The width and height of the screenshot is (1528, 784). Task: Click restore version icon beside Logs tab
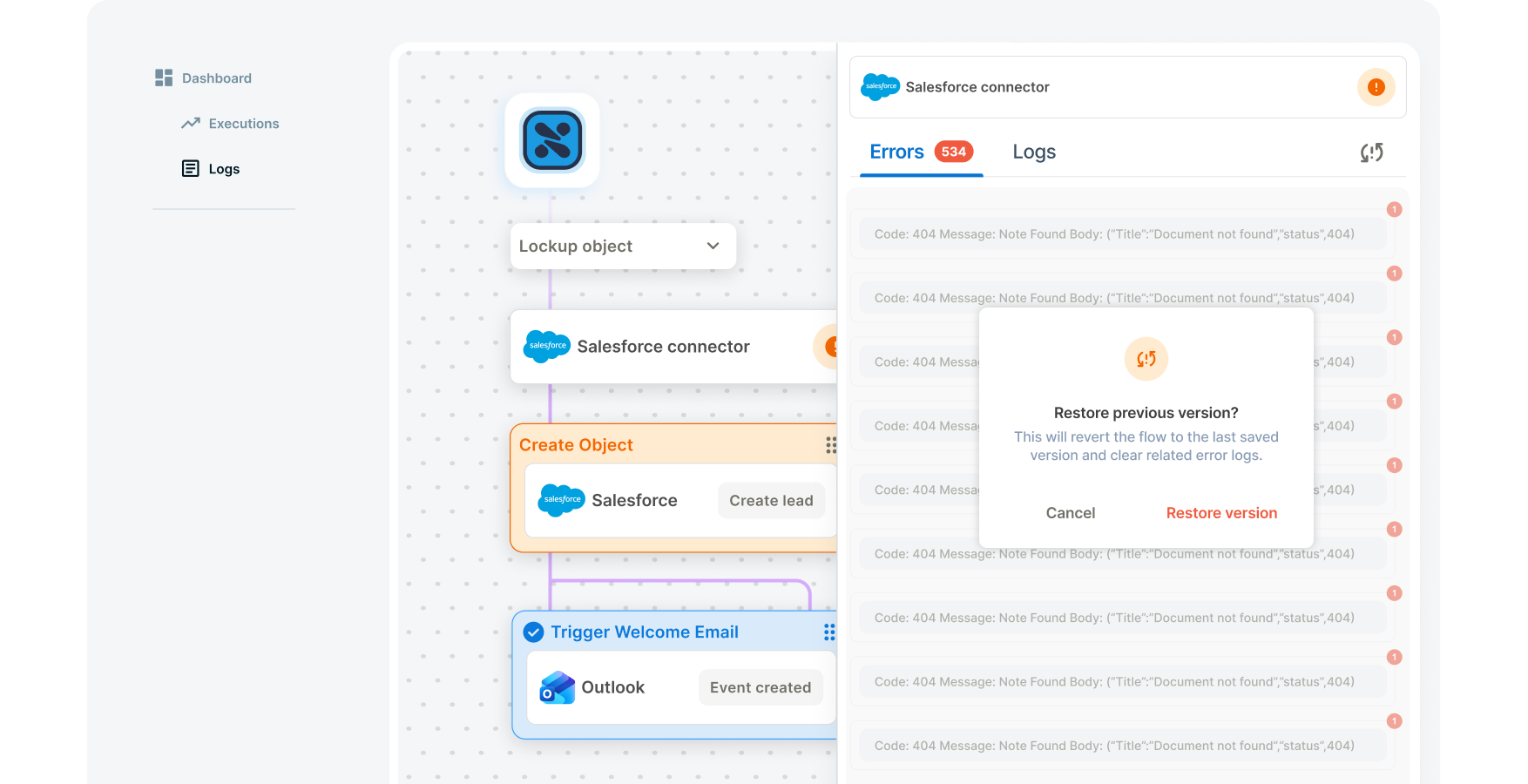tap(1372, 152)
